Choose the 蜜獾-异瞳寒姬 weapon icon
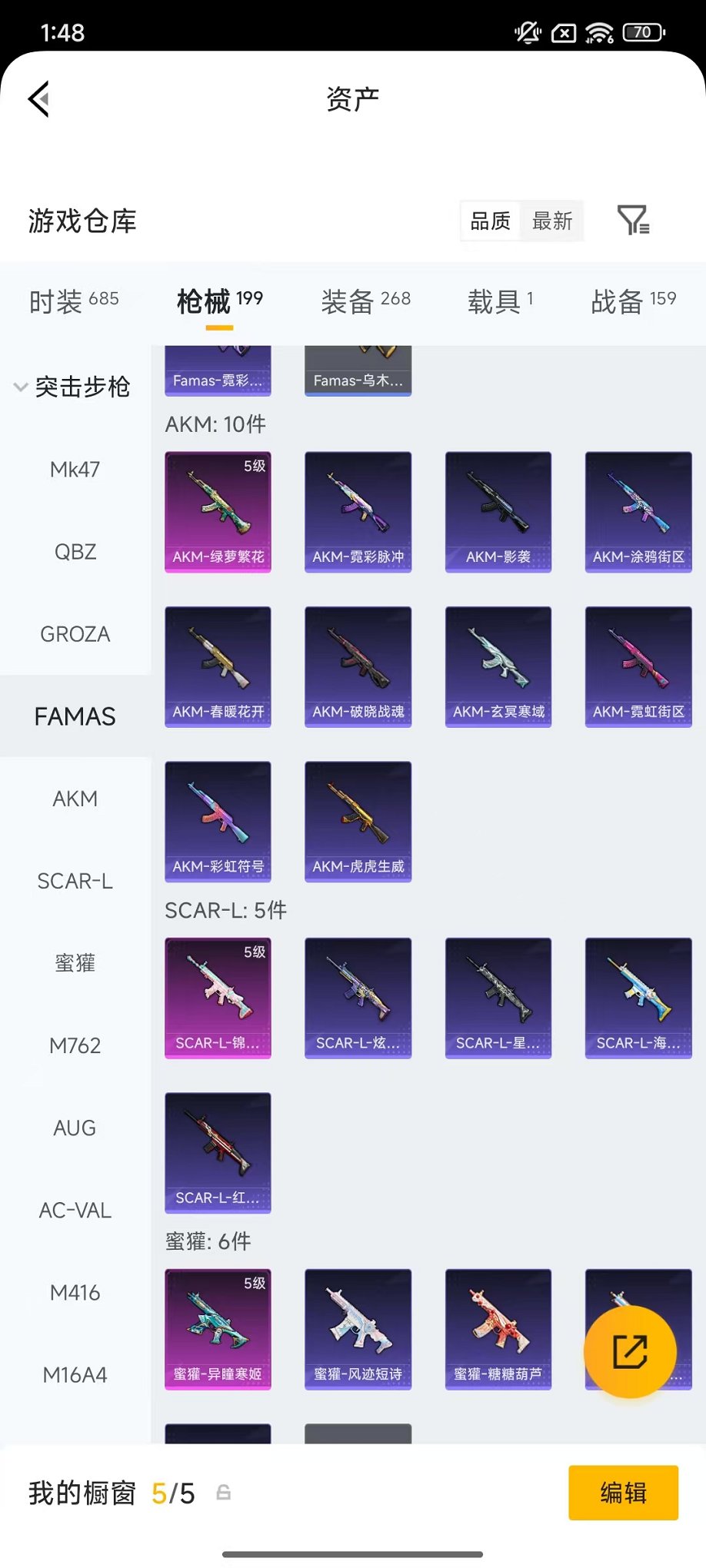The image size is (706, 1568). click(218, 1329)
